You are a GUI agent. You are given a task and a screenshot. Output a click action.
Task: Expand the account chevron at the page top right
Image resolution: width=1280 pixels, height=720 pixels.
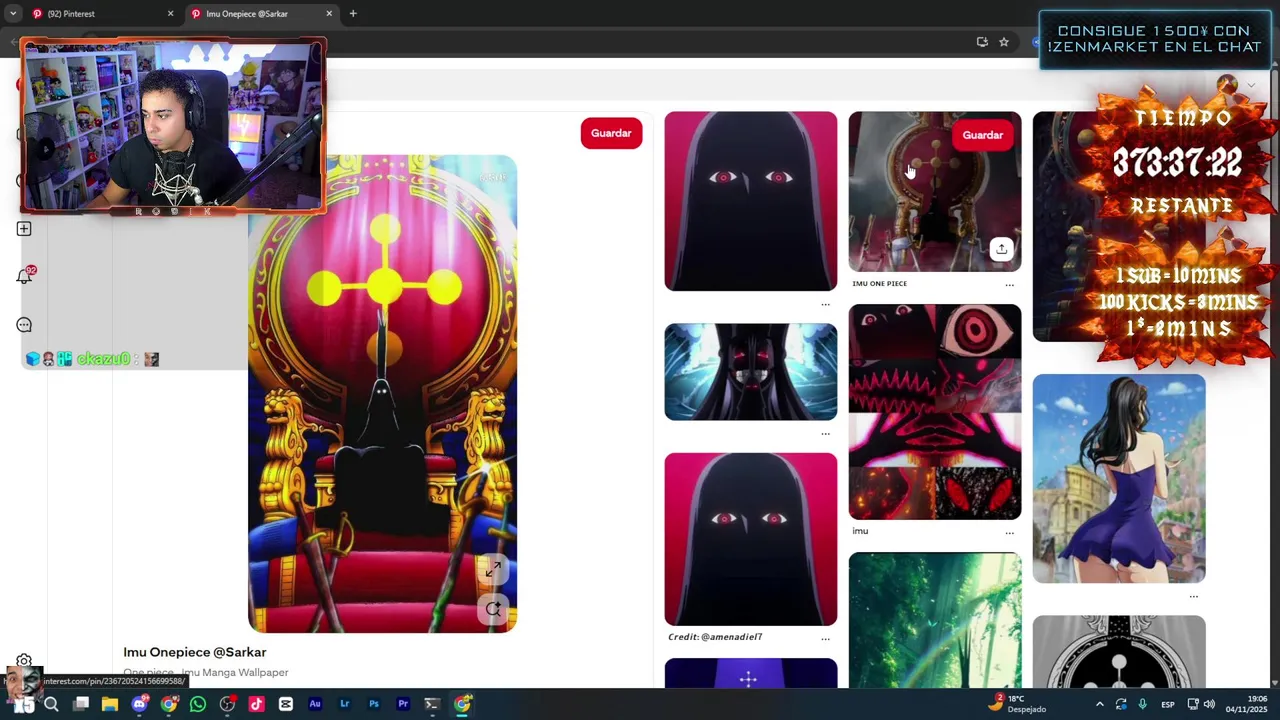(1251, 86)
